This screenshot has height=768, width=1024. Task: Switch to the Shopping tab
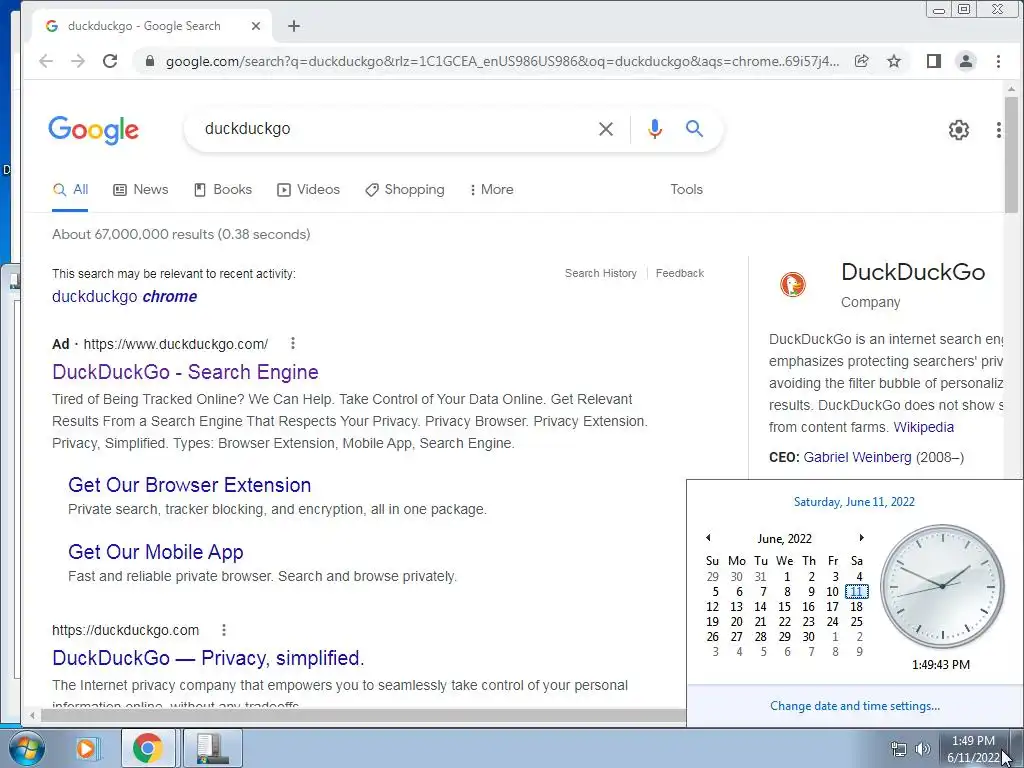click(x=405, y=189)
